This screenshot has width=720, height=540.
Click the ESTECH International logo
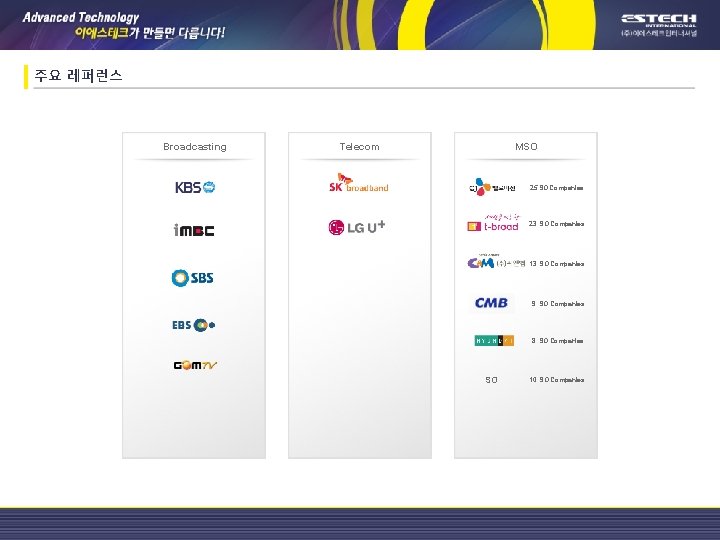pos(659,25)
